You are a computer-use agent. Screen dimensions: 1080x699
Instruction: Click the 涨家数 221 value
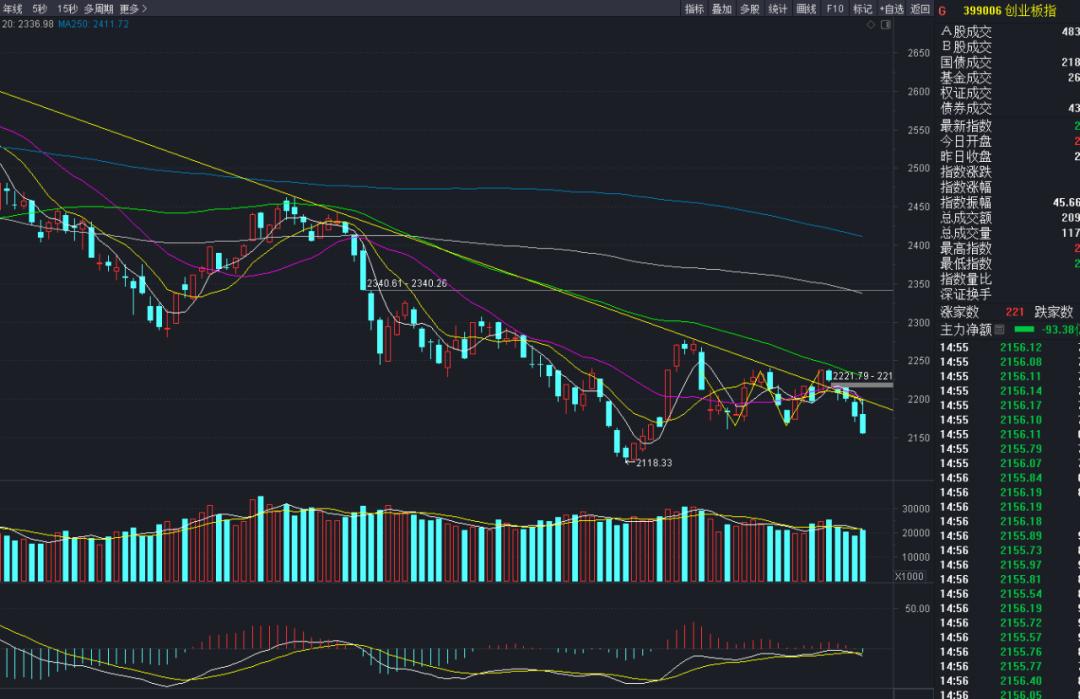click(x=1015, y=312)
